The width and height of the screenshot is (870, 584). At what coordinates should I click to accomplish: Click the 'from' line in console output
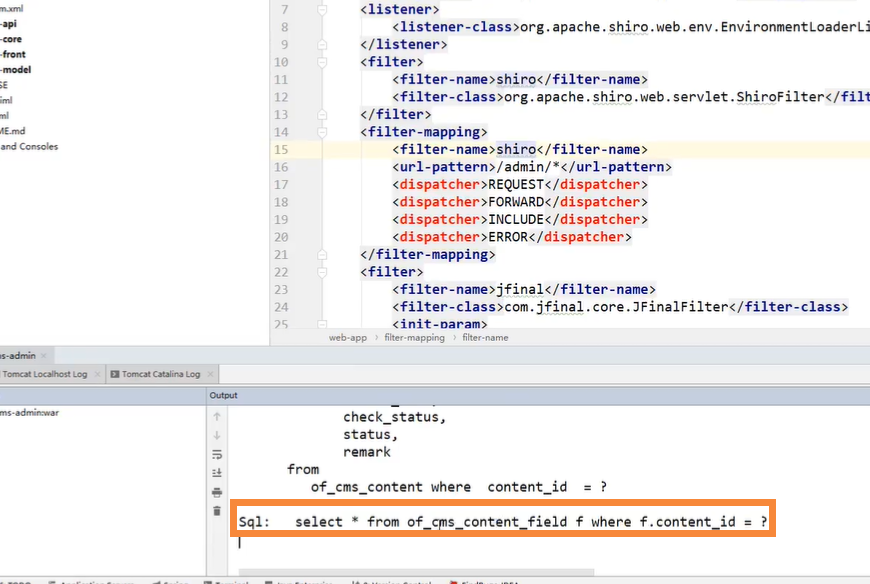(303, 470)
